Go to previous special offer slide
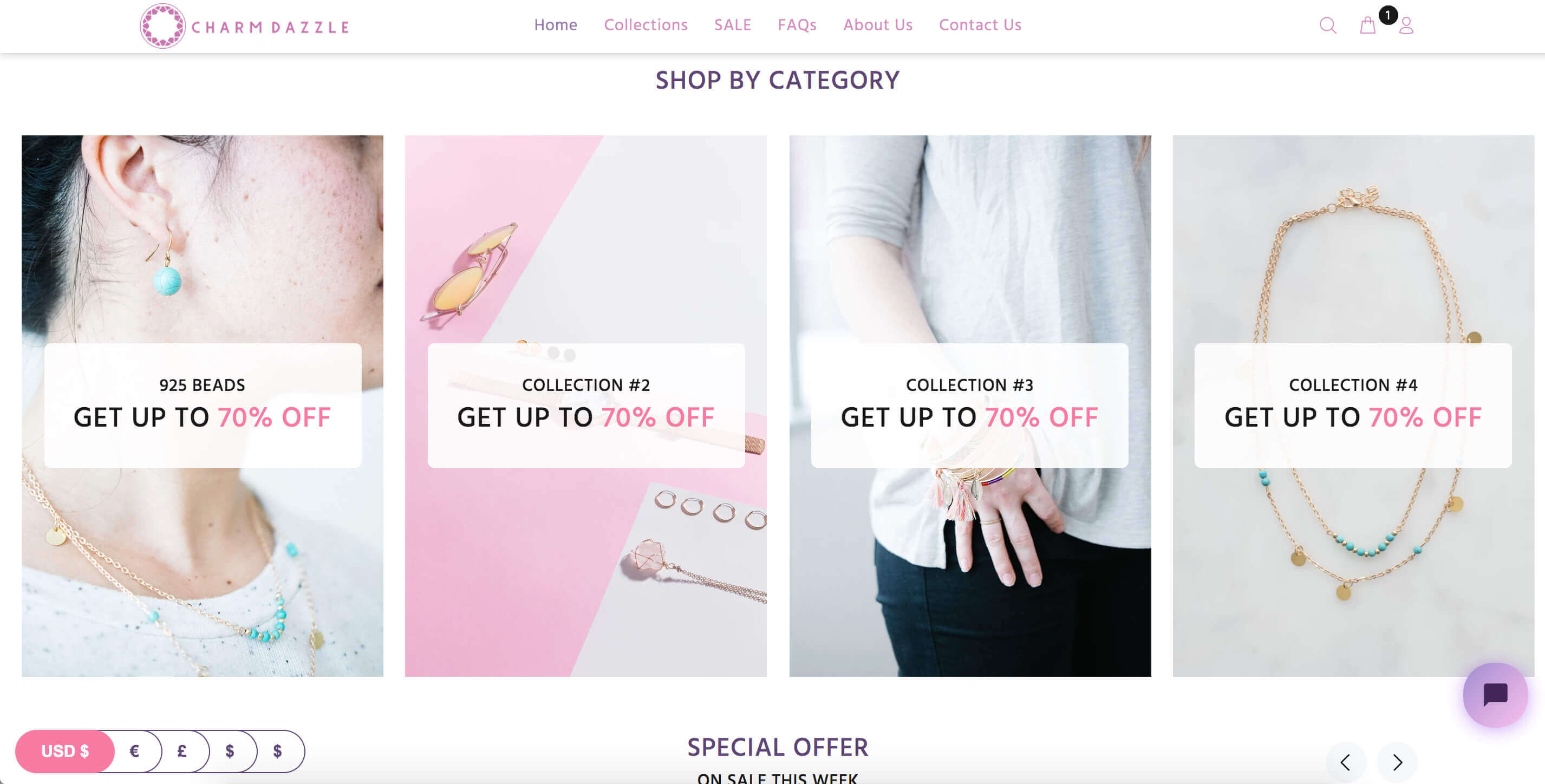The height and width of the screenshot is (784, 1545). (1345, 762)
